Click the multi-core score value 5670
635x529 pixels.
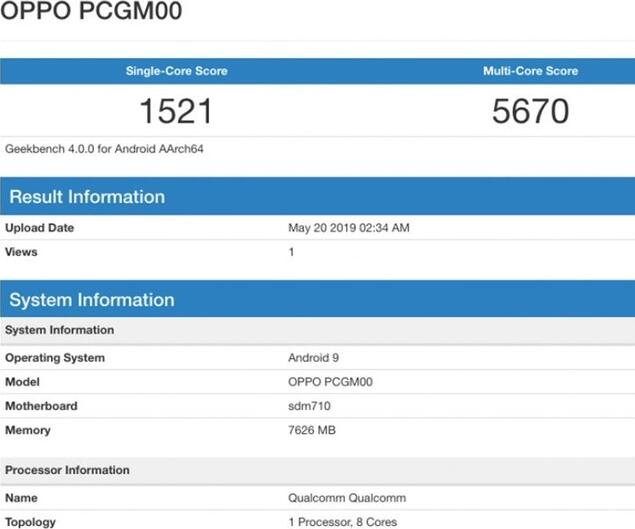point(531,111)
